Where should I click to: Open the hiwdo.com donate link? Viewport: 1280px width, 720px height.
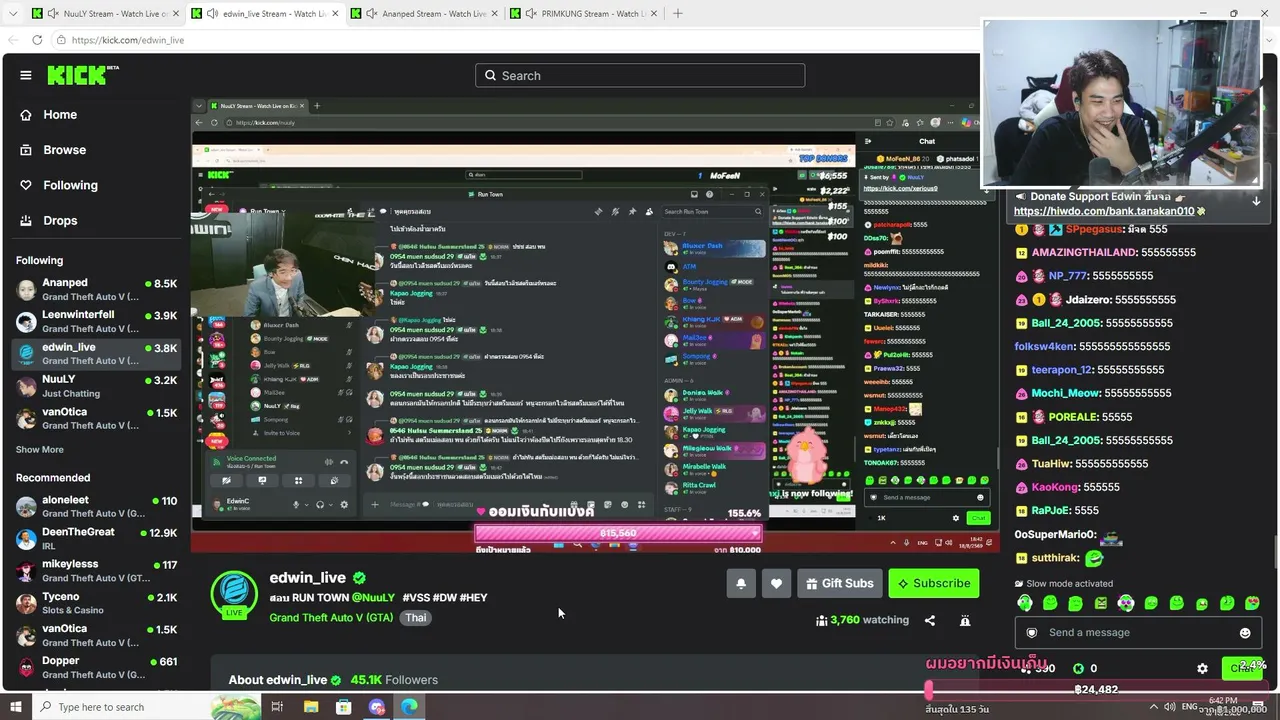pos(1104,212)
